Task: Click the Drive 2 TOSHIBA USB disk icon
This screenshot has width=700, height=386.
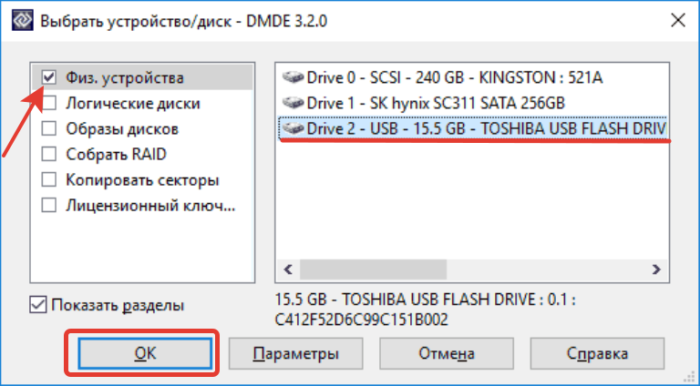Action: point(293,129)
